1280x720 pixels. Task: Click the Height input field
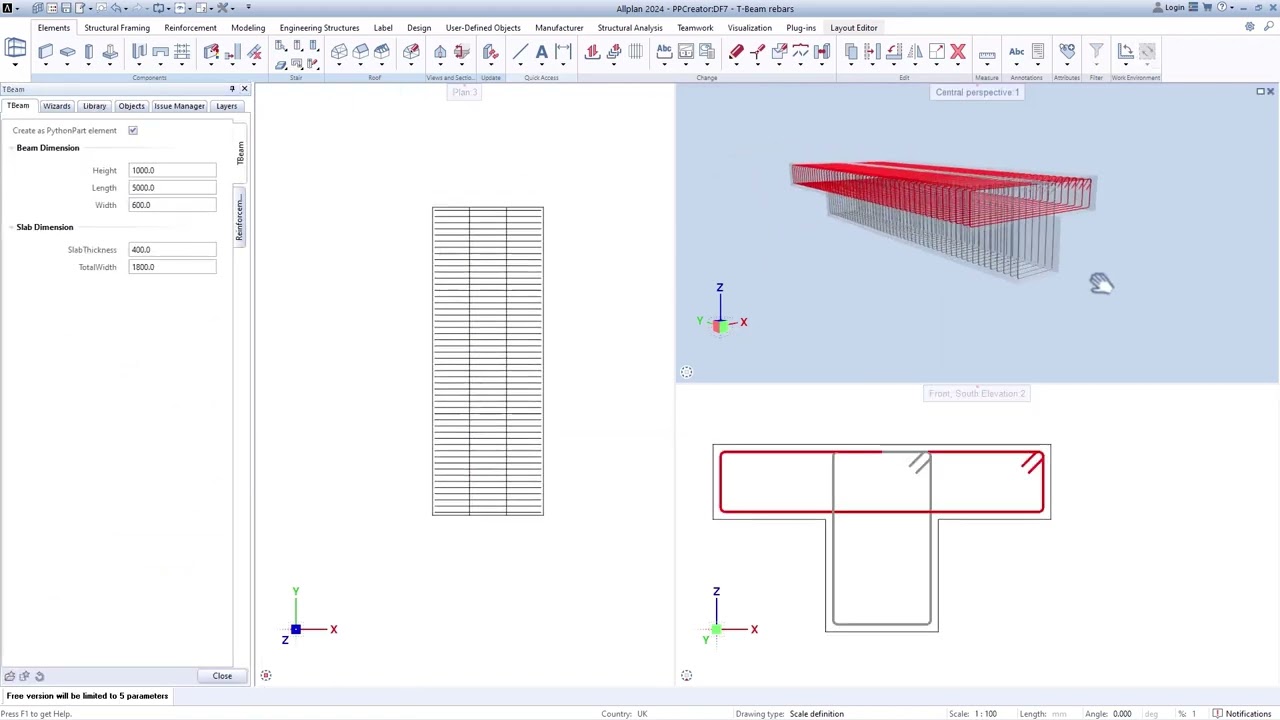(172, 170)
